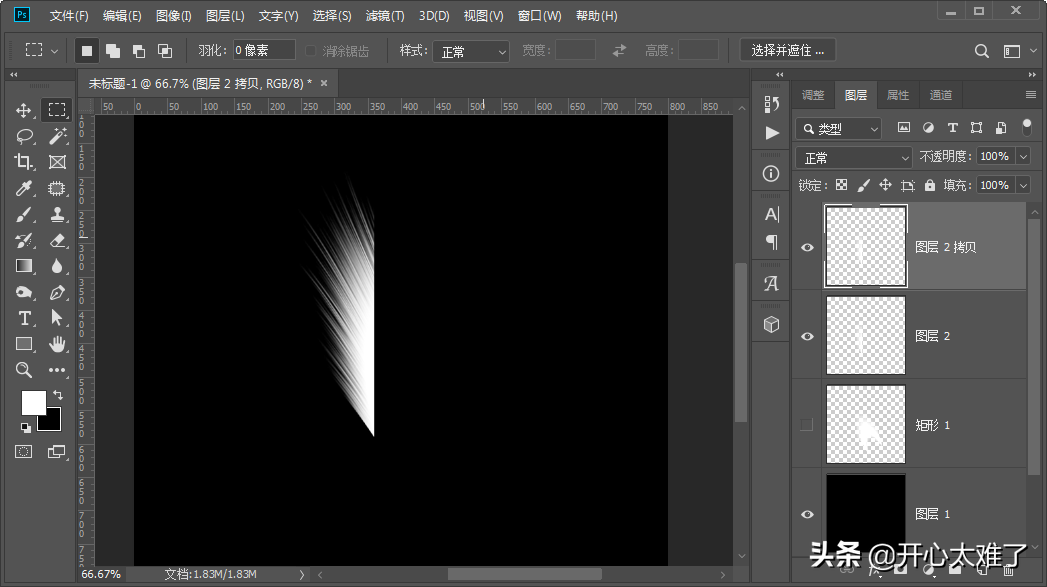This screenshot has width=1047, height=587.
Task: Click the 选择并遮住 button
Action: [788, 51]
